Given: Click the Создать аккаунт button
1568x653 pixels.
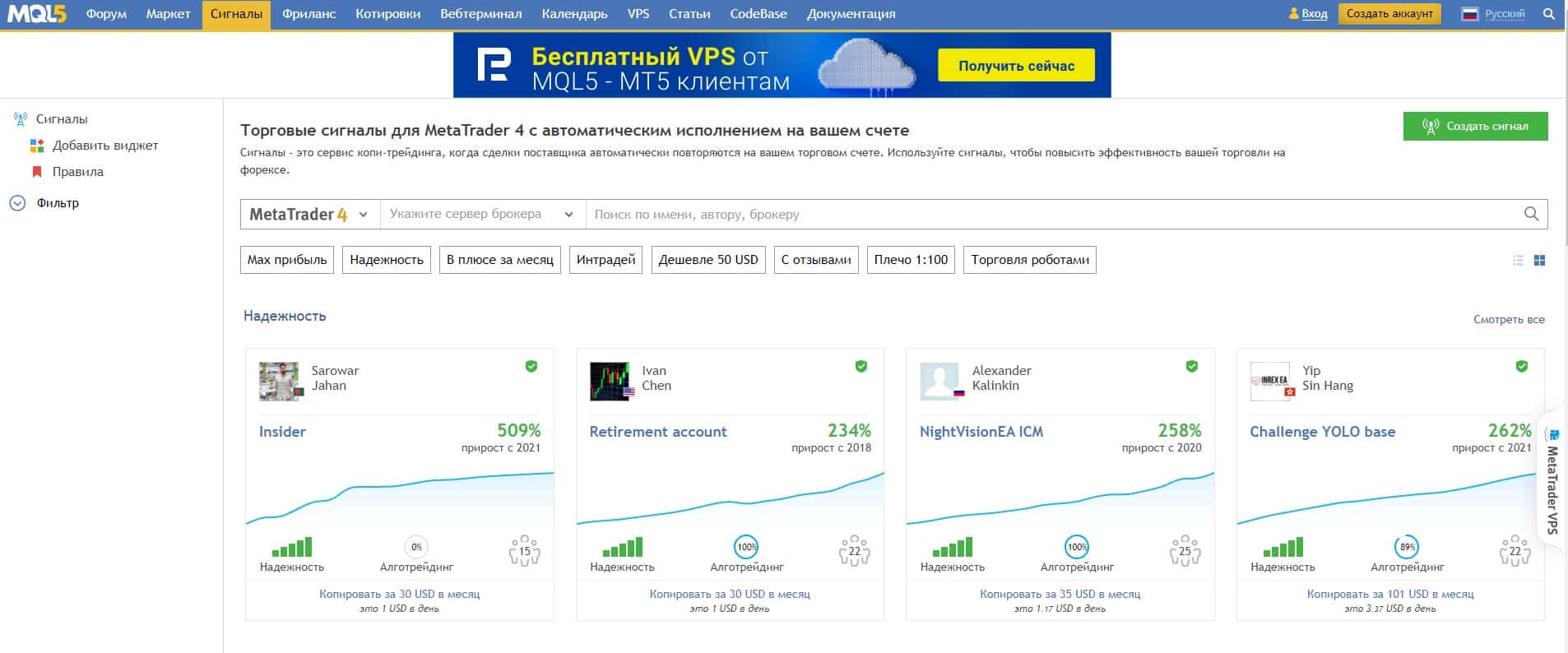Looking at the screenshot, I should click(1389, 14).
